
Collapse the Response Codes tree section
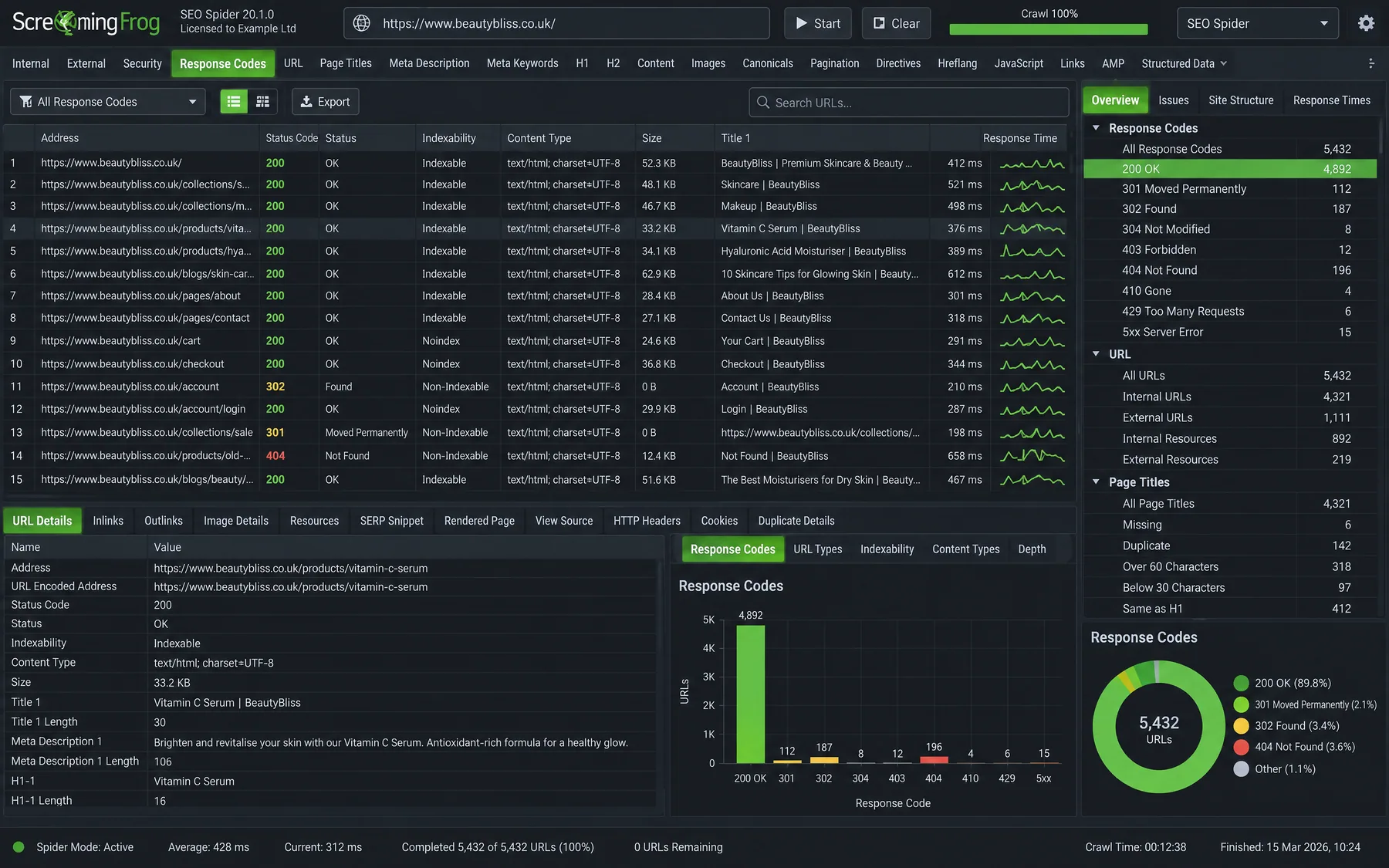[x=1096, y=128]
